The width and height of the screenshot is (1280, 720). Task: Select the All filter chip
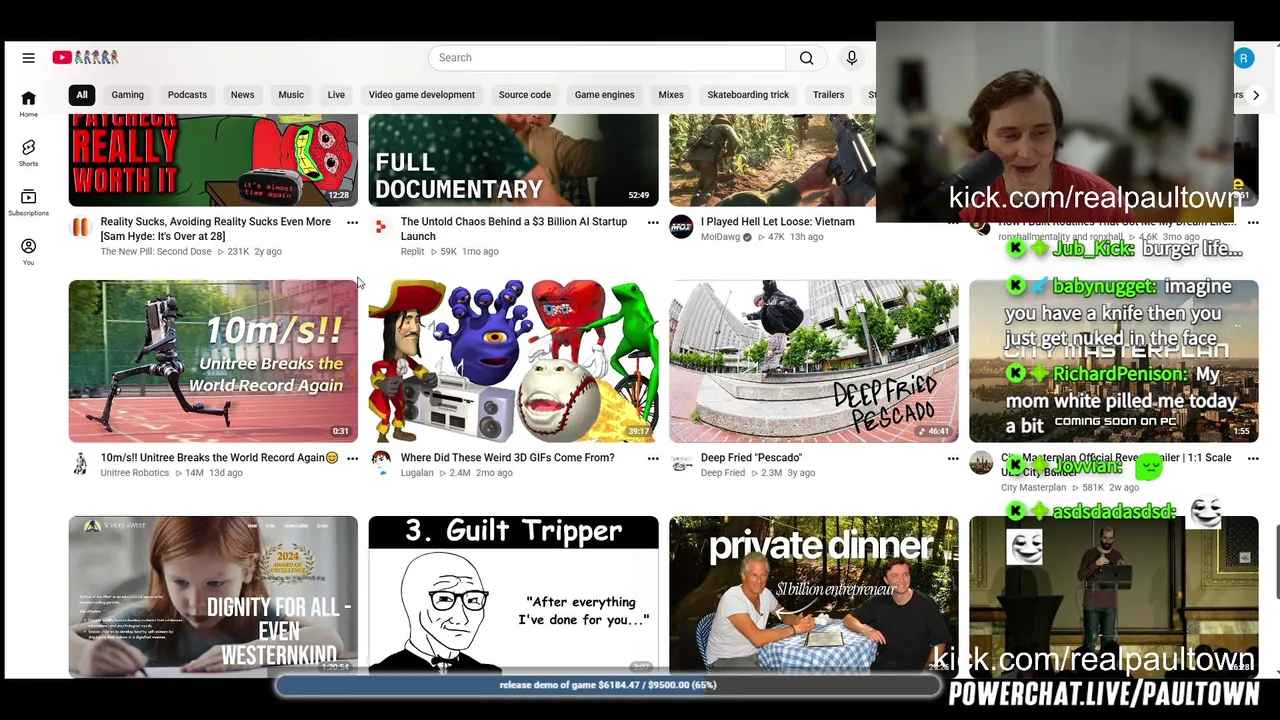click(82, 95)
